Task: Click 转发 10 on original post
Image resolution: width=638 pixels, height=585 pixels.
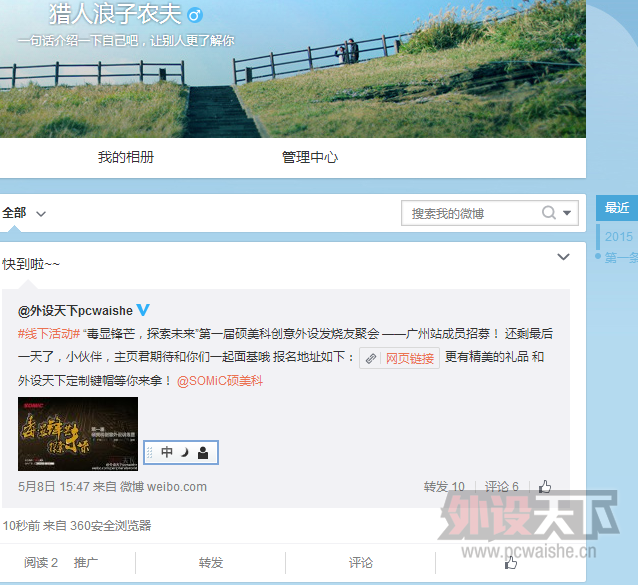Action: click(444, 487)
